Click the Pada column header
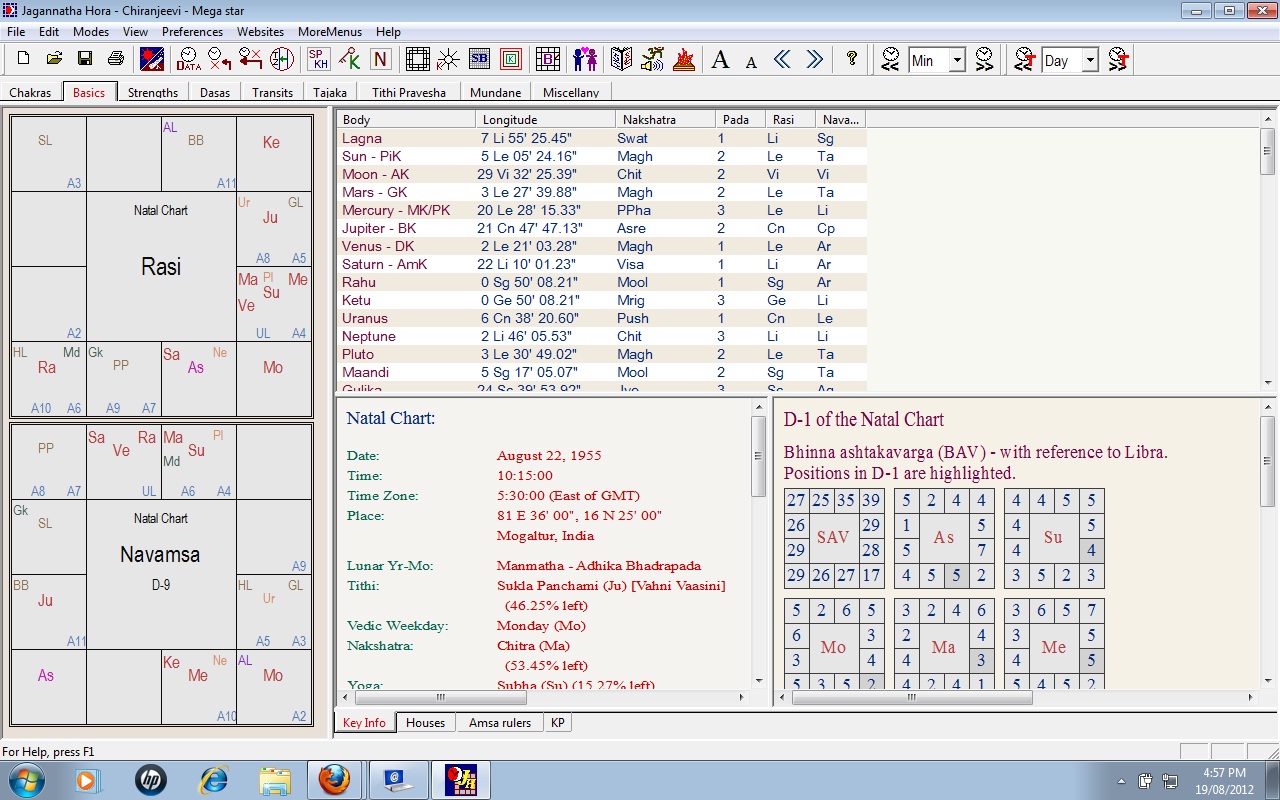The width and height of the screenshot is (1280, 800). click(x=740, y=119)
